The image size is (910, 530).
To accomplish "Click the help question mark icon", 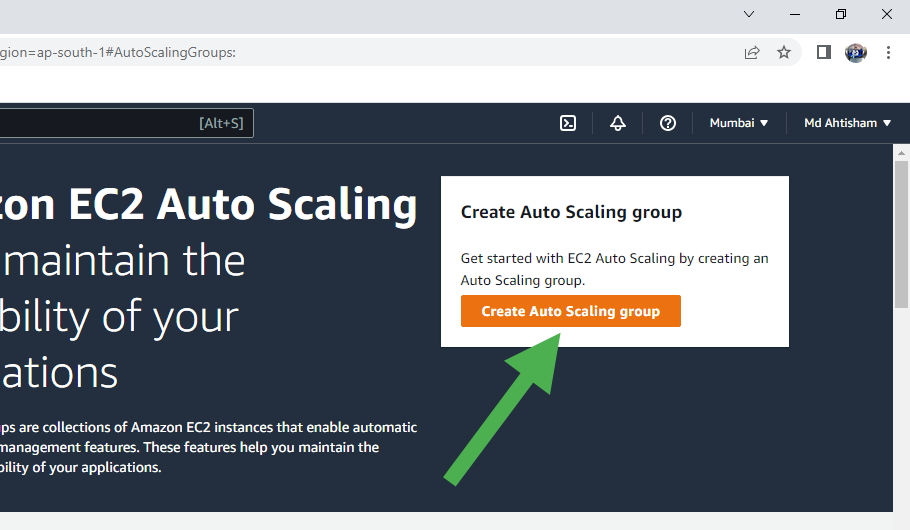I will [x=668, y=123].
